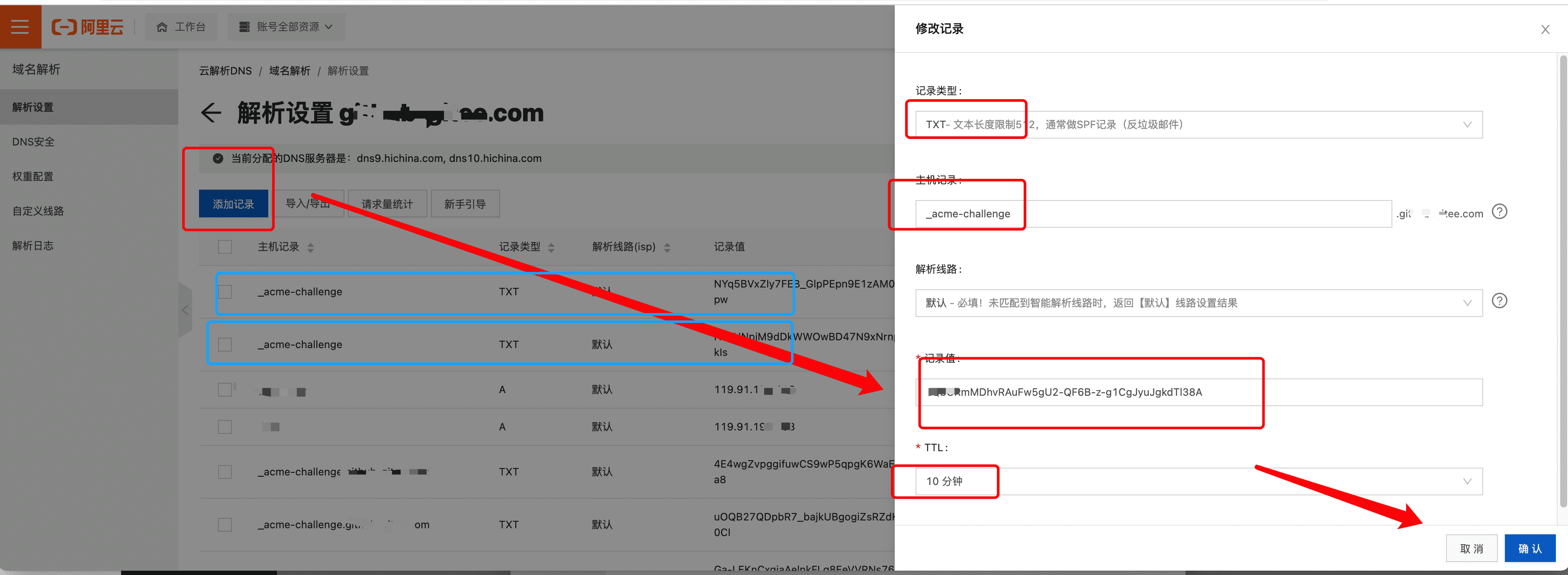The height and width of the screenshot is (575, 1568).
Task: Open the TTL 10 分钟 dropdown
Action: 1198,481
